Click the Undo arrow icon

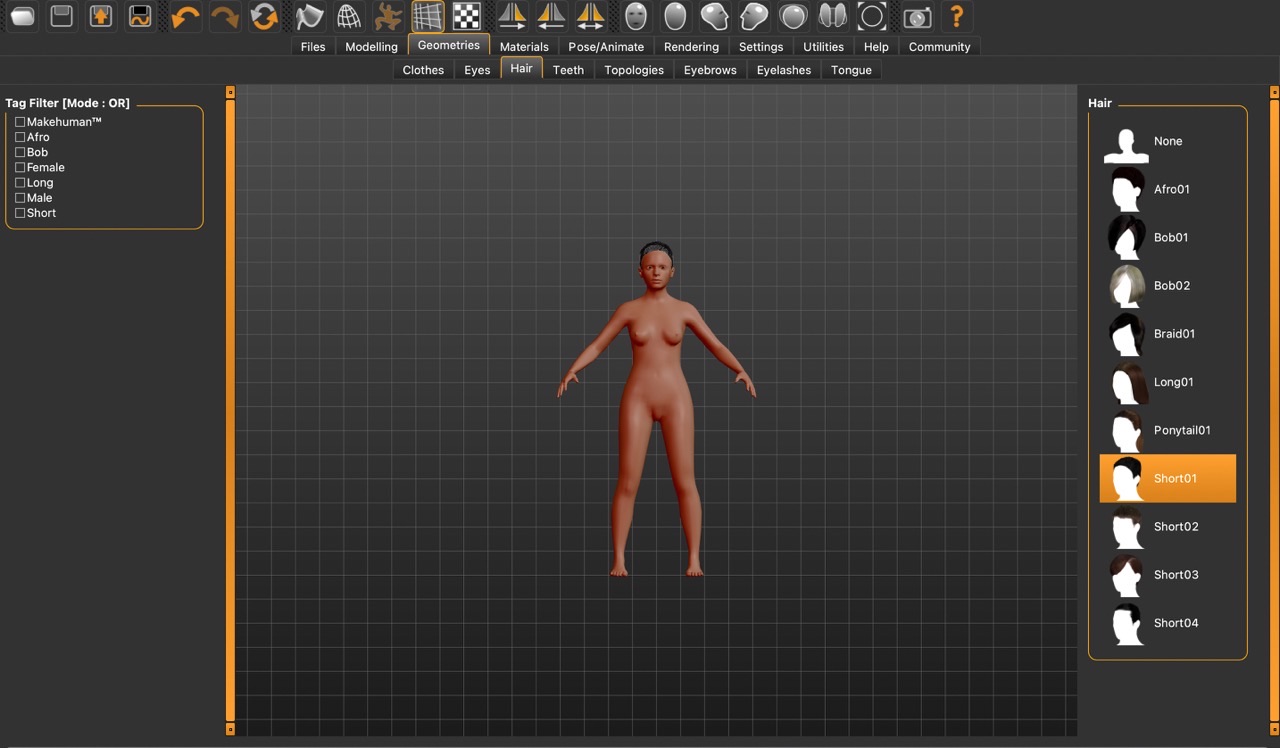click(x=185, y=17)
